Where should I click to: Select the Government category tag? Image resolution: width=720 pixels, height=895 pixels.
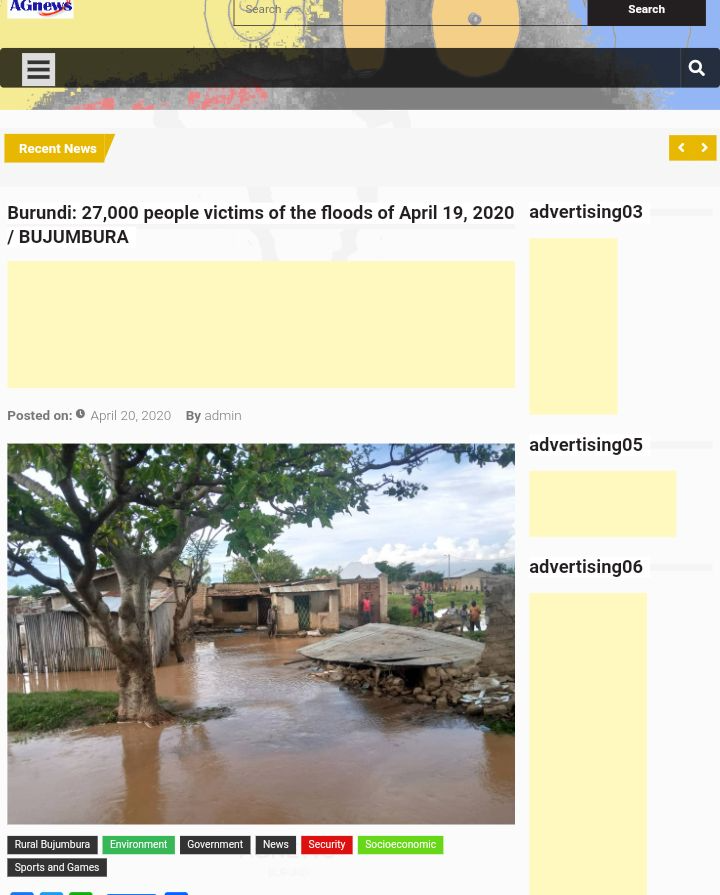pyautogui.click(x=214, y=845)
